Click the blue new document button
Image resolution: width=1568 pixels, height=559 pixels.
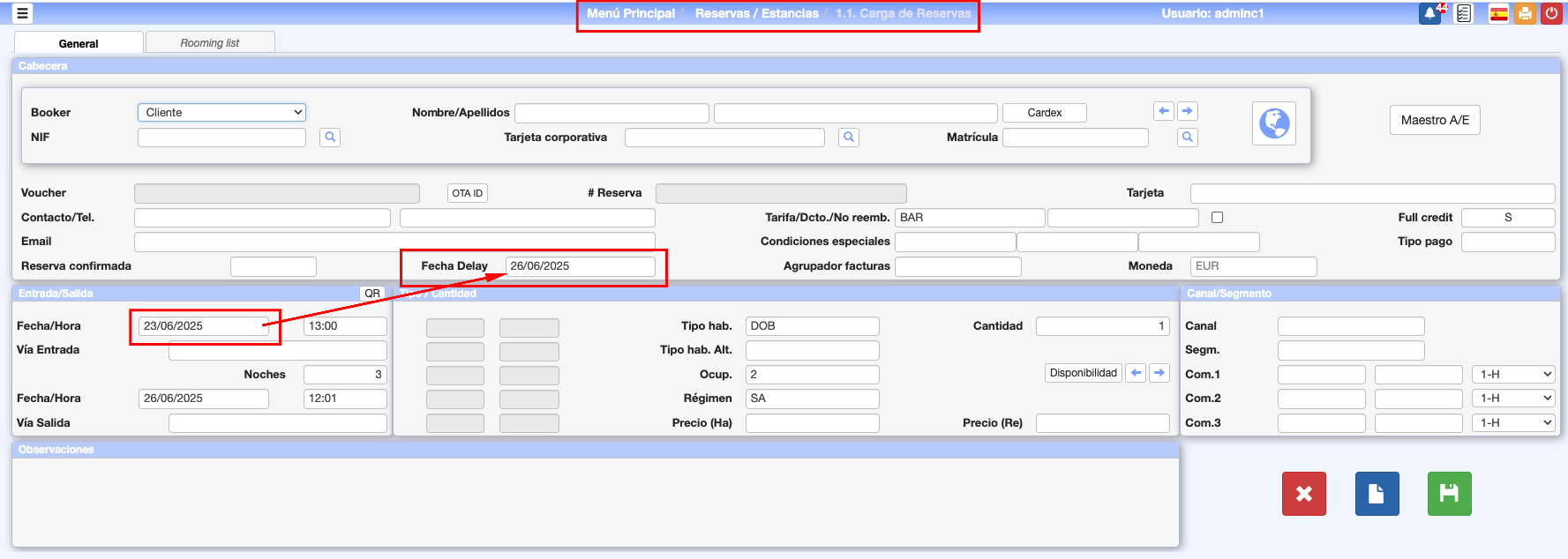(x=1377, y=494)
